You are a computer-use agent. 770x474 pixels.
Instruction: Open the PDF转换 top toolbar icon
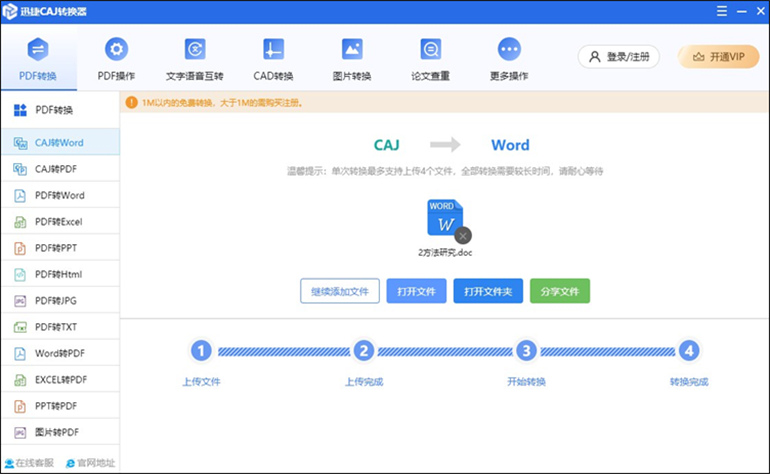(x=38, y=50)
